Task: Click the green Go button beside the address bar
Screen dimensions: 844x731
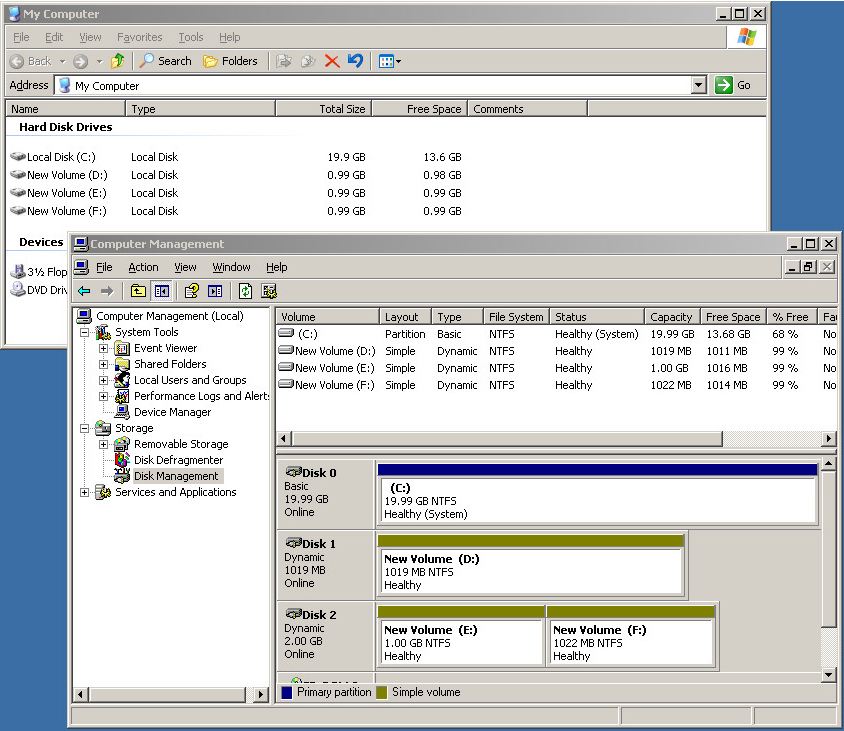Action: (733, 85)
